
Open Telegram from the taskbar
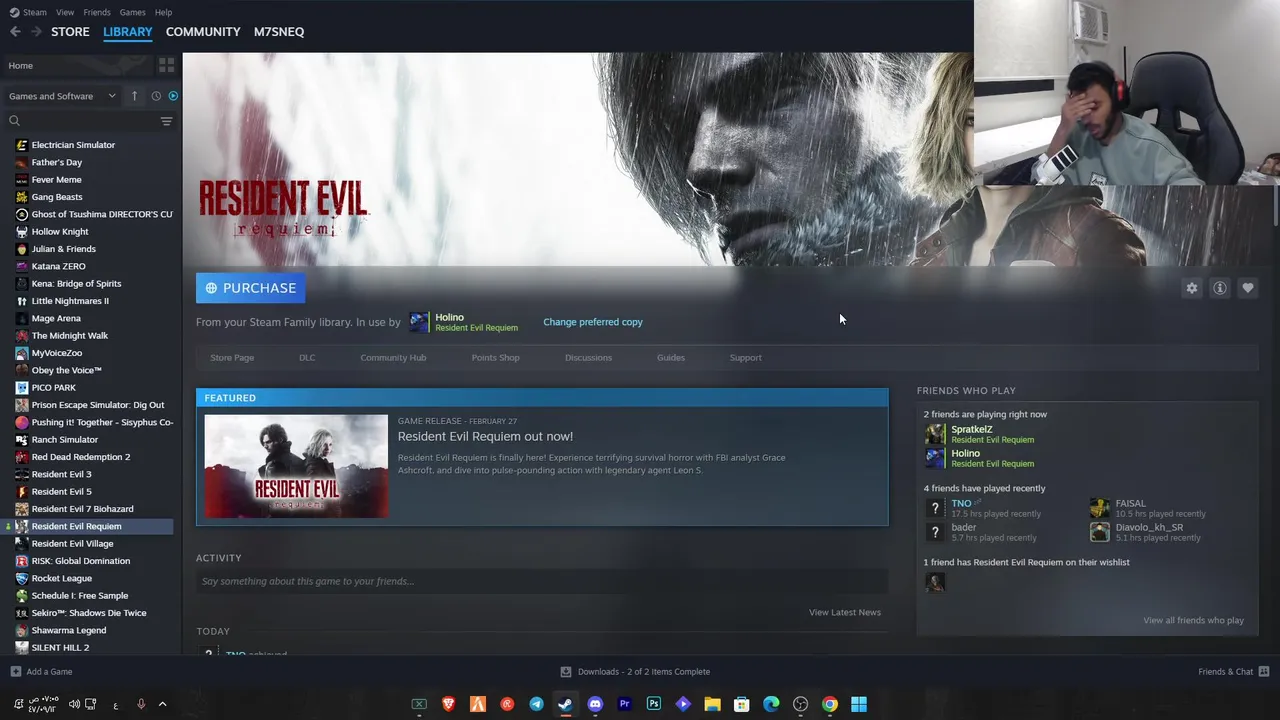pyautogui.click(x=536, y=704)
